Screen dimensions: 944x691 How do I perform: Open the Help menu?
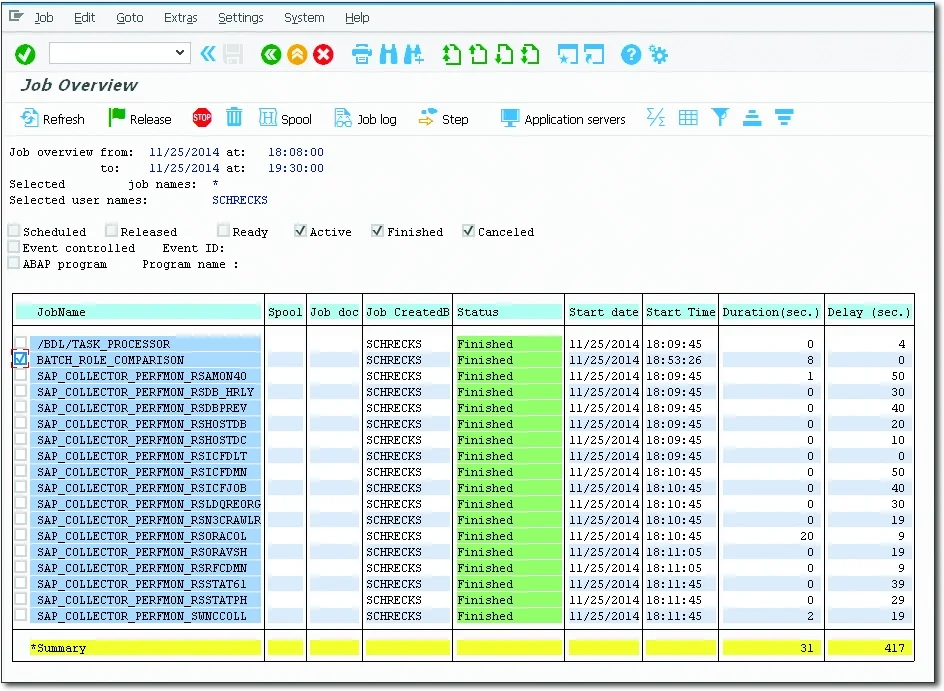click(x=357, y=17)
